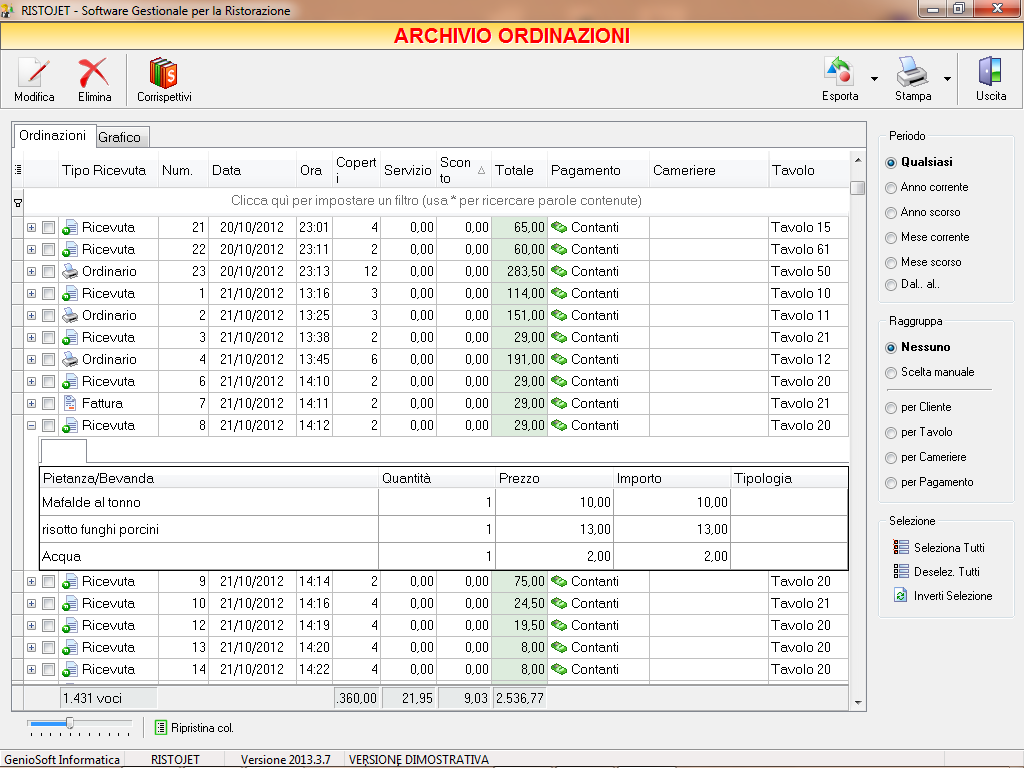
Task: Click the Cameriere column header
Action: 709,170
